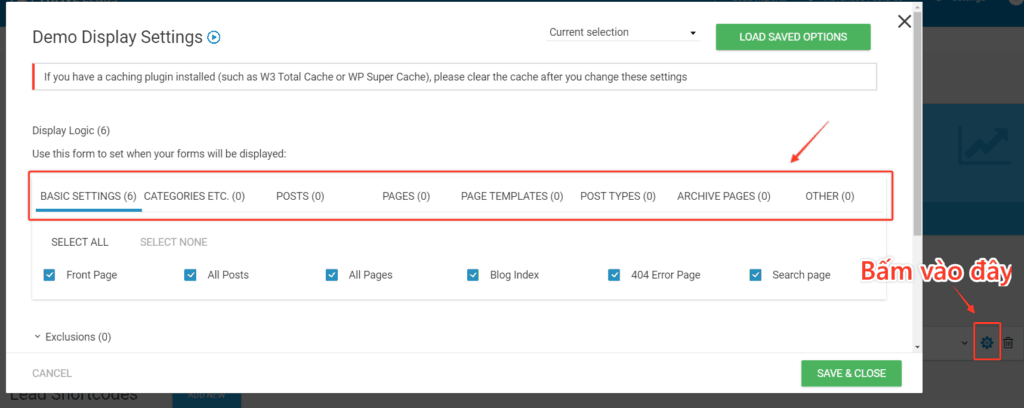1024x408 pixels.
Task: Toggle the Blog Index checkbox
Action: [x=473, y=275]
